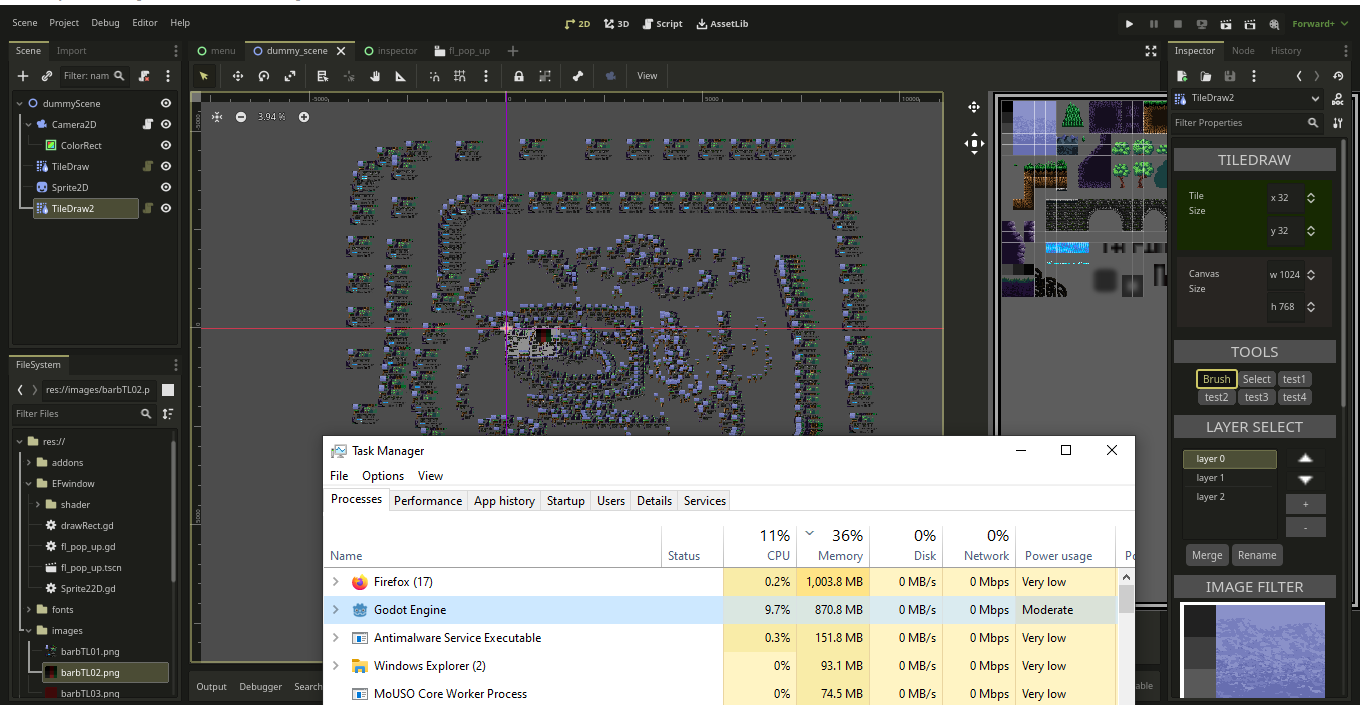Image resolution: width=1360 pixels, height=705 pixels.
Task: Activate the Scale Mode tool
Action: [x=290, y=76]
